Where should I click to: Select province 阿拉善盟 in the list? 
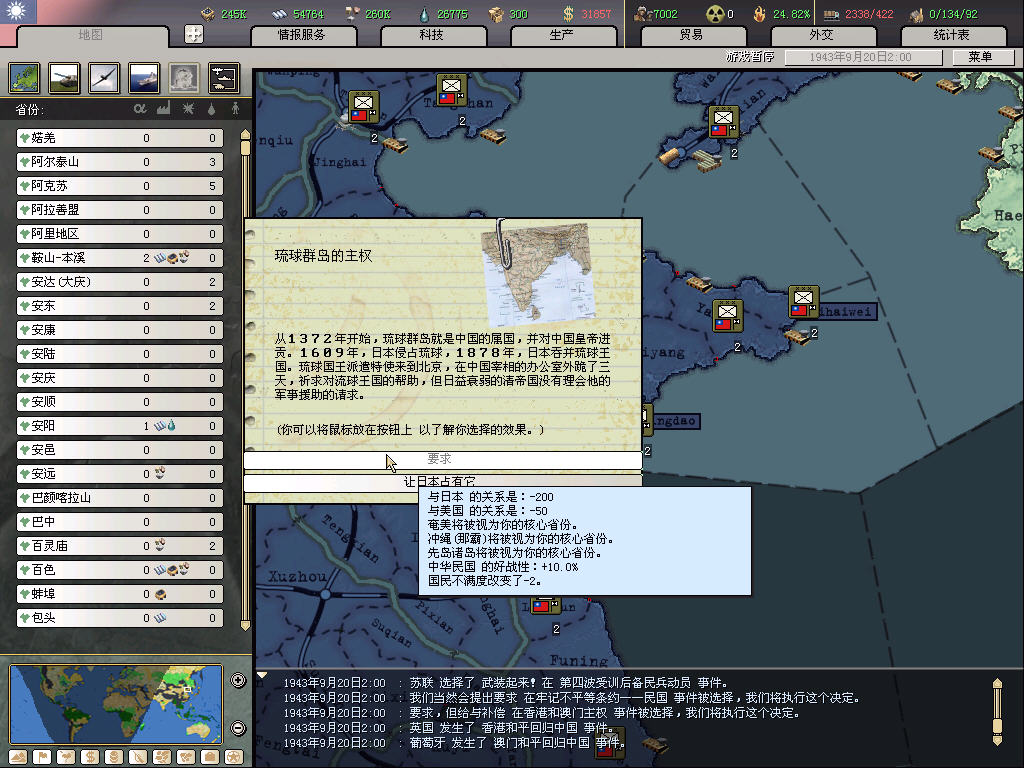click(x=120, y=210)
